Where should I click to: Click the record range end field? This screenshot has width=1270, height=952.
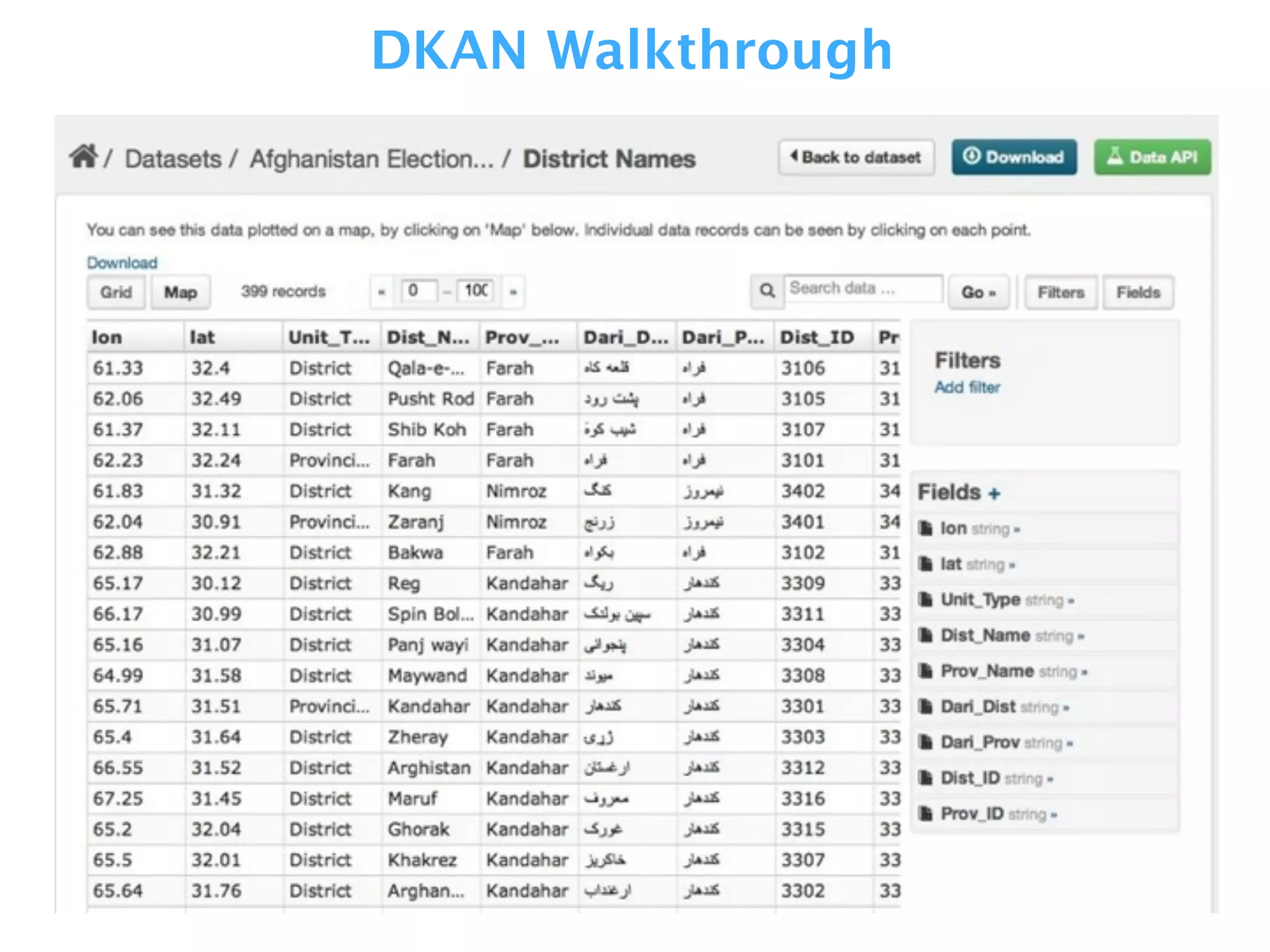point(476,291)
